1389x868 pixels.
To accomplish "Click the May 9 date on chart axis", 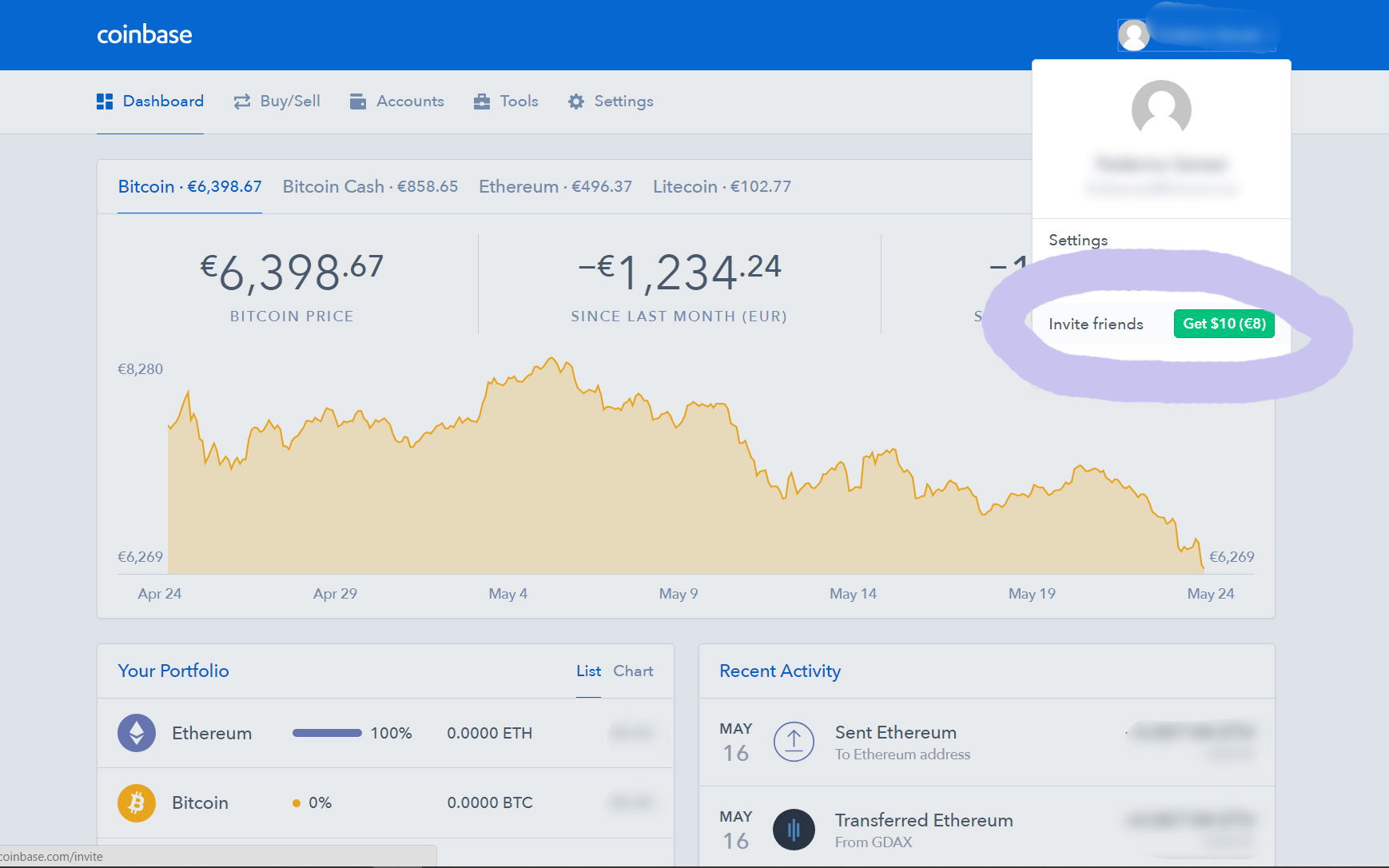I will [x=679, y=594].
